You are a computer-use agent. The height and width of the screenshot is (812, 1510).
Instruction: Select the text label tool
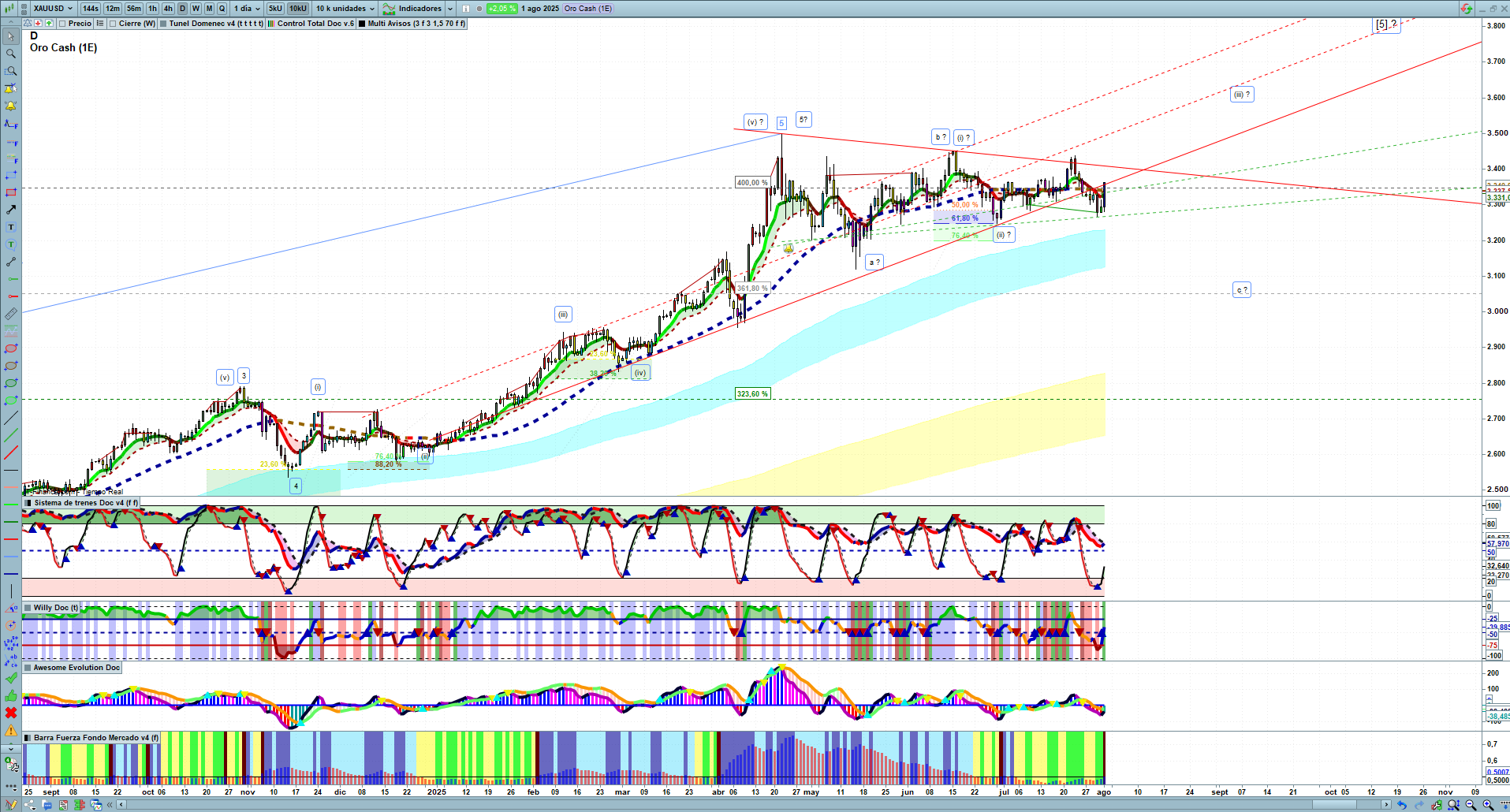click(x=11, y=227)
